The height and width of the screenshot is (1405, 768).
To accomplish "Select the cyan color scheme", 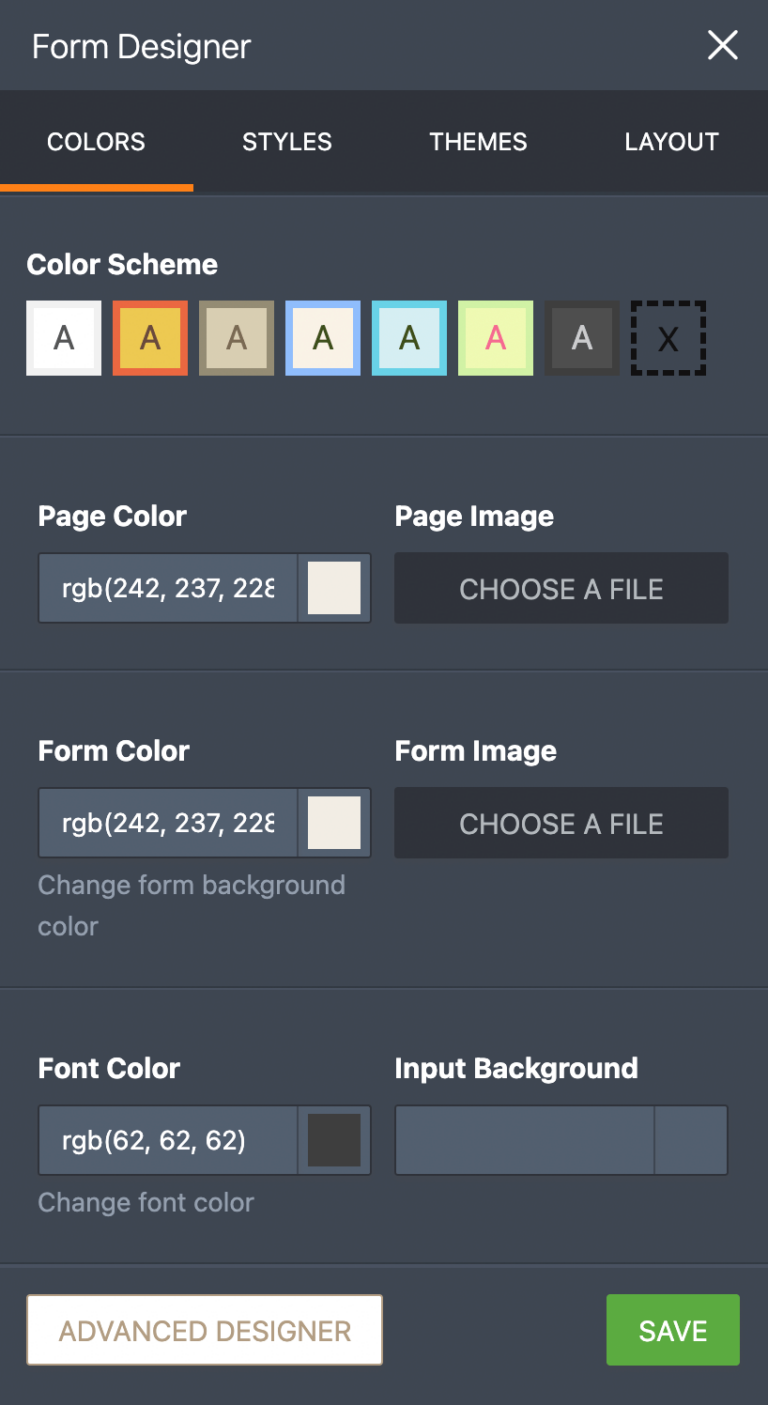I will pyautogui.click(x=409, y=338).
